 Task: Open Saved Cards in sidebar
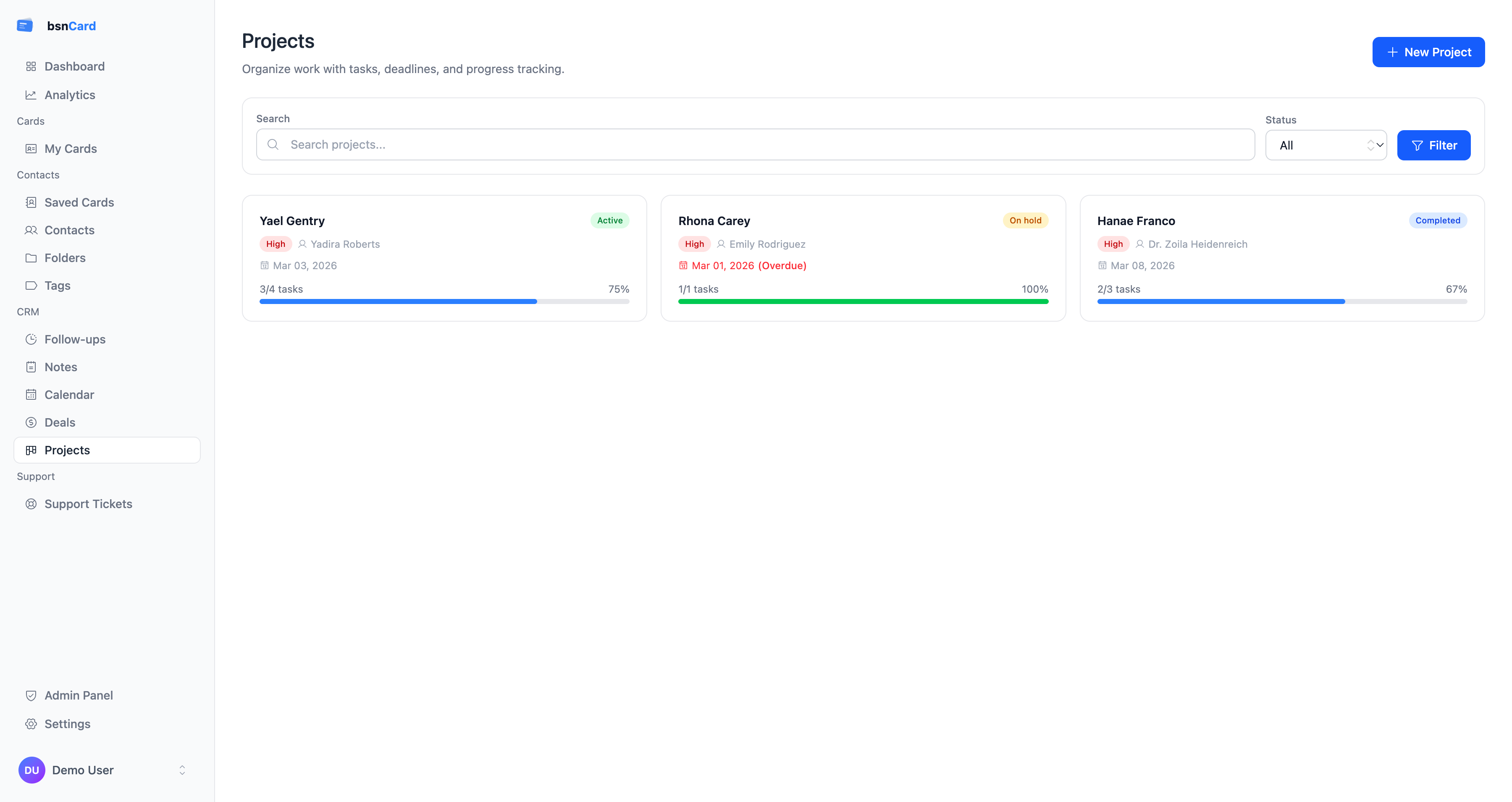79,202
